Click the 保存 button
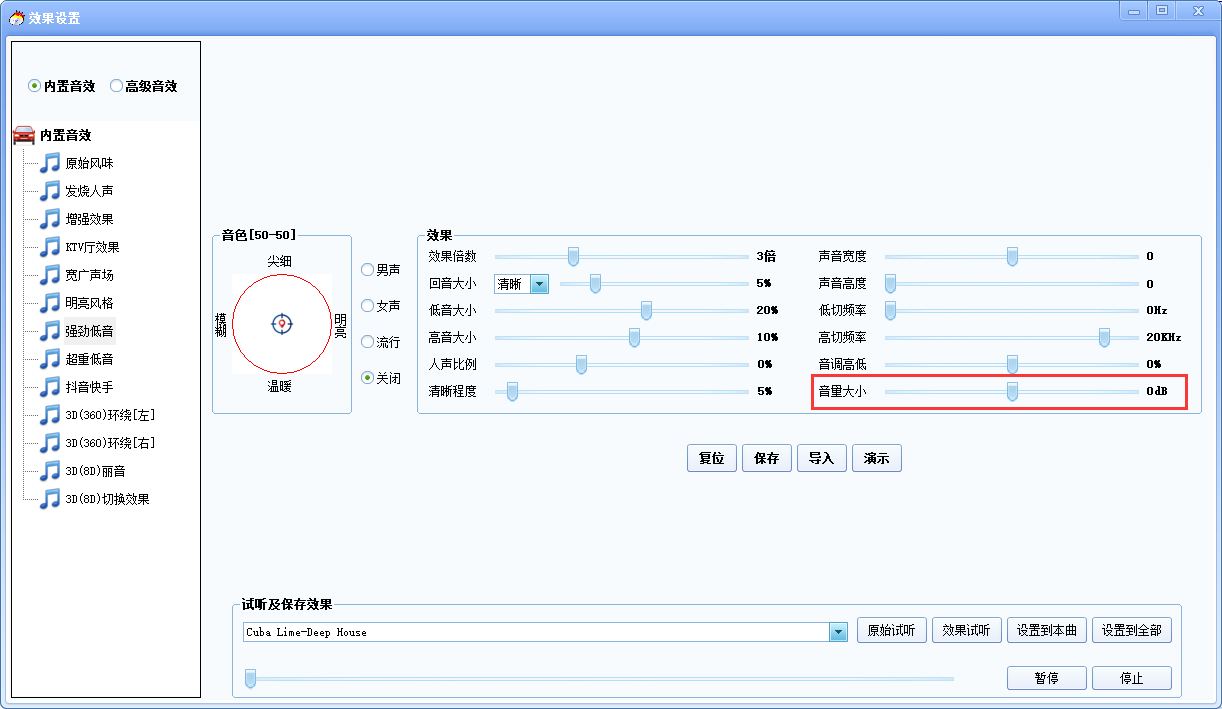Screen dimensions: 1222x709 [767, 458]
